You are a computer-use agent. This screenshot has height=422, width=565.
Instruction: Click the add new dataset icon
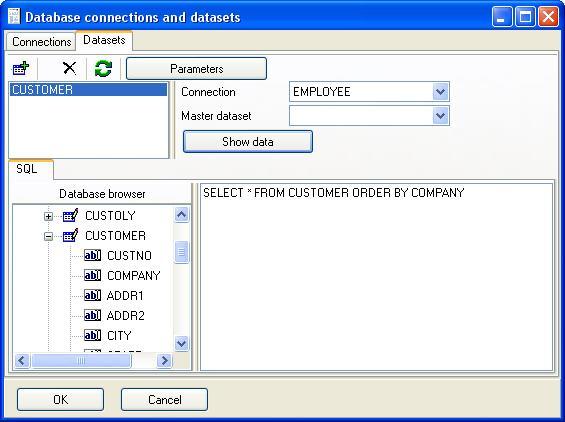click(x=21, y=68)
